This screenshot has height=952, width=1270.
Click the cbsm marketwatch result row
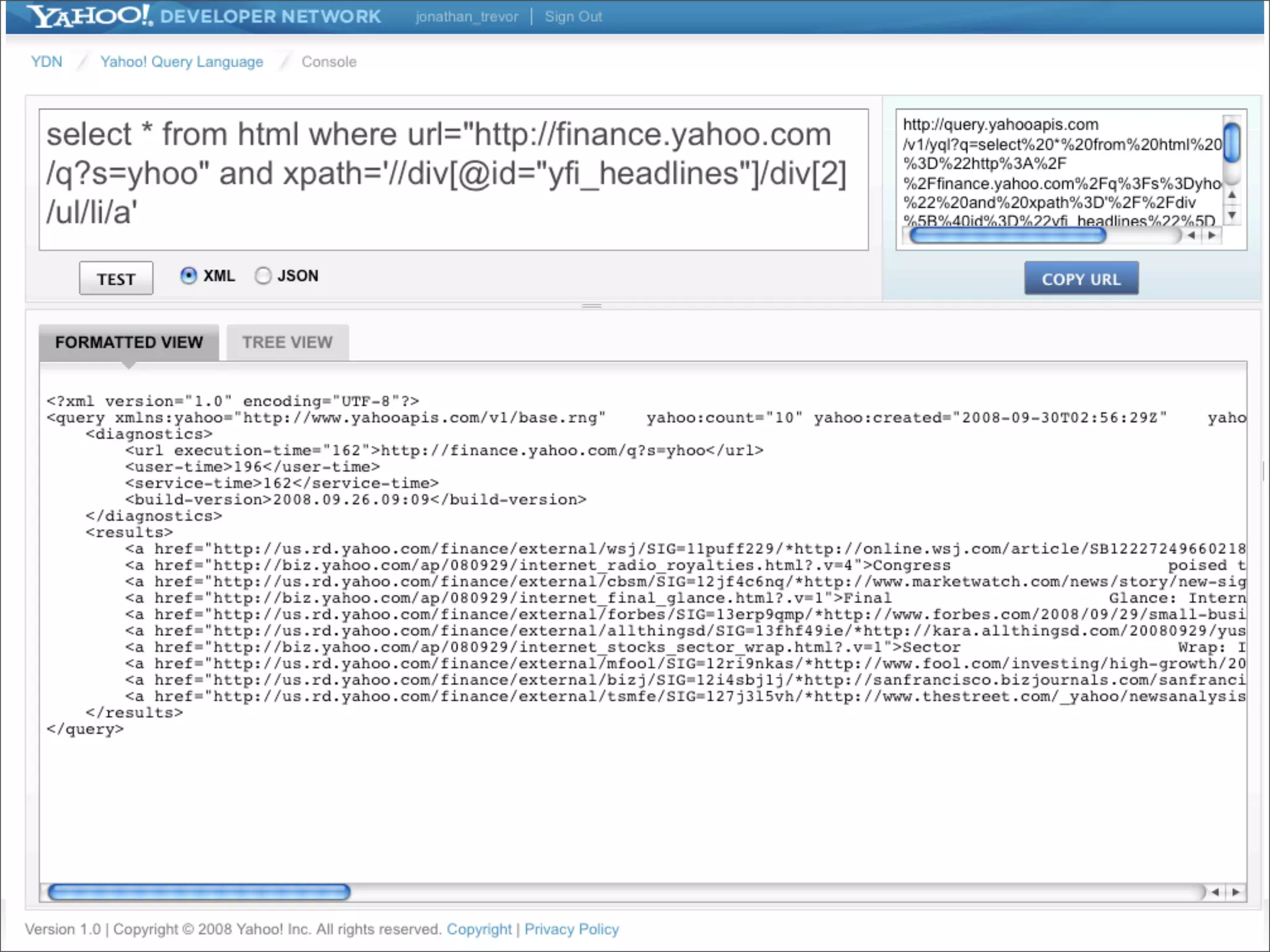pos(685,581)
